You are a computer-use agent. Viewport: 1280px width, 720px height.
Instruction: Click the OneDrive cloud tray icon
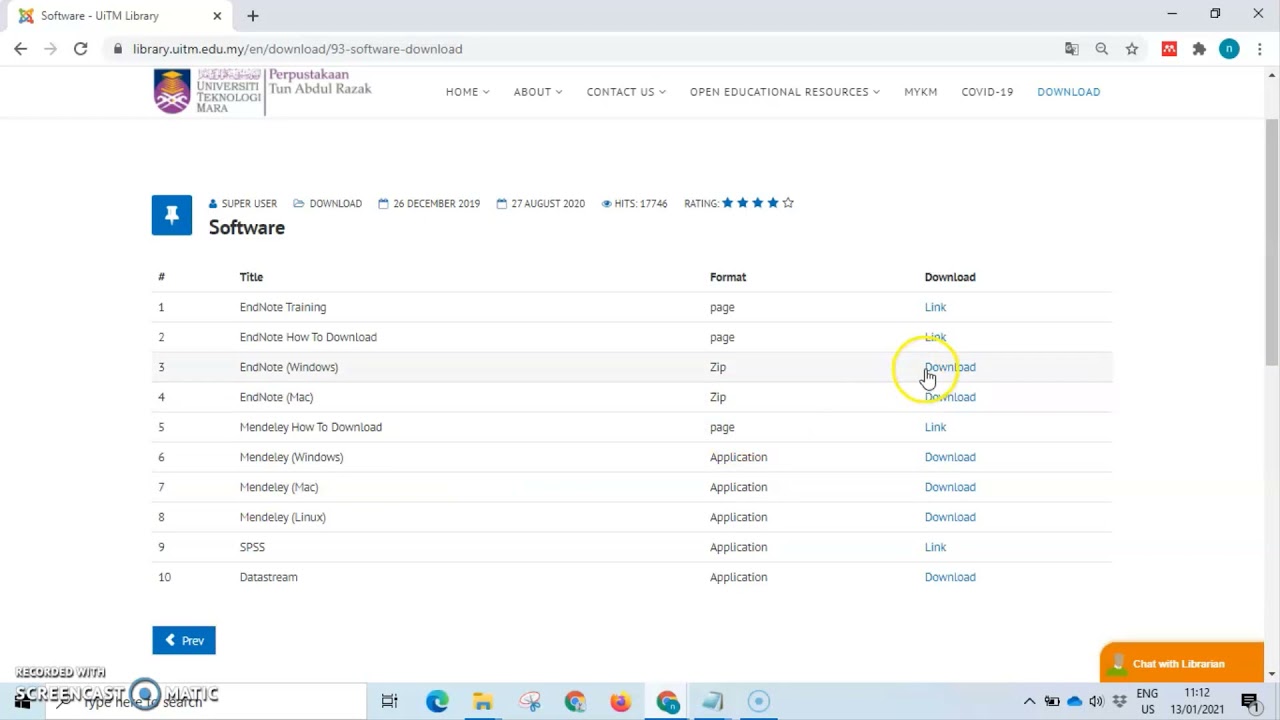[1075, 701]
